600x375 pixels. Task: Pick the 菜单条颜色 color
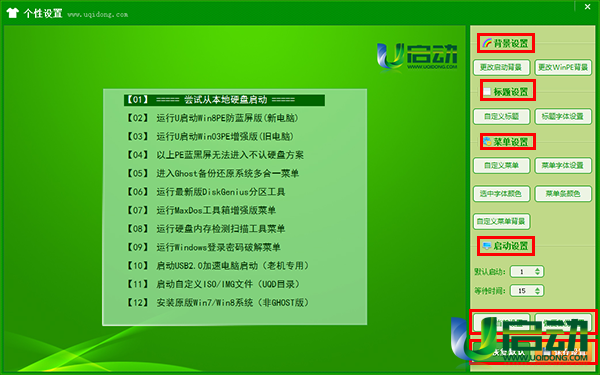(x=563, y=194)
